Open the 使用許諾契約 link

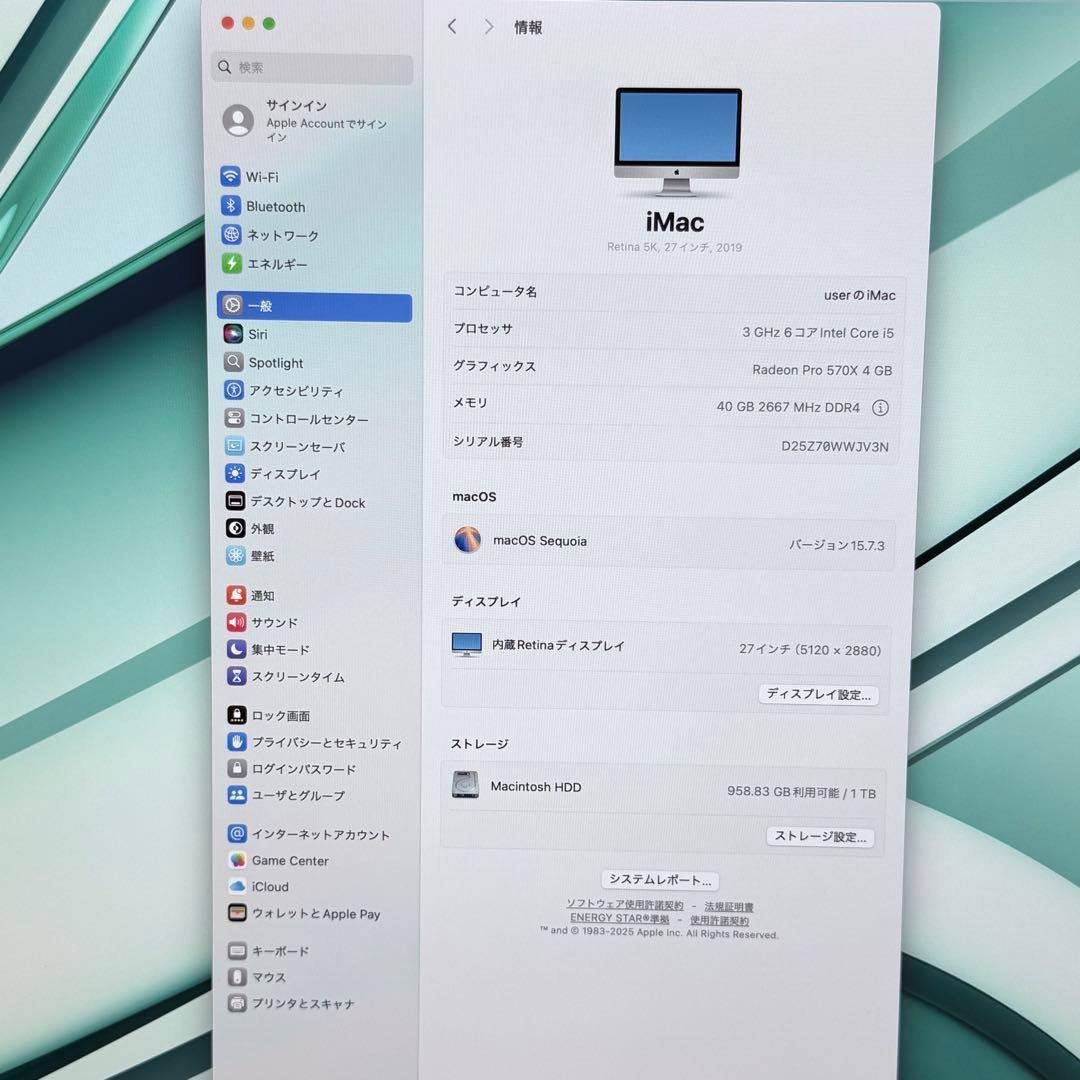click(x=719, y=920)
